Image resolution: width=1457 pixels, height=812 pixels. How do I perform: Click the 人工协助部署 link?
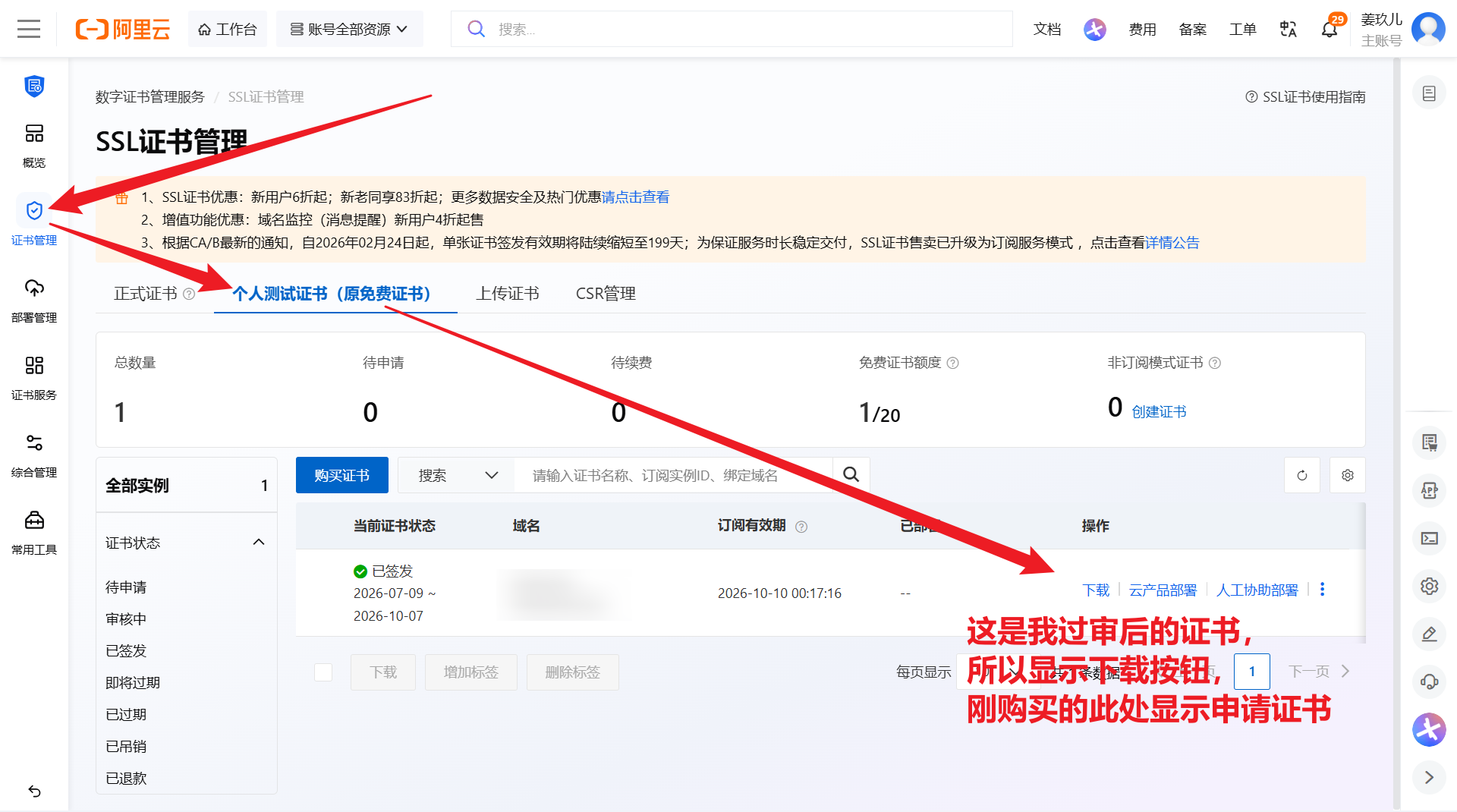pyautogui.click(x=1257, y=590)
